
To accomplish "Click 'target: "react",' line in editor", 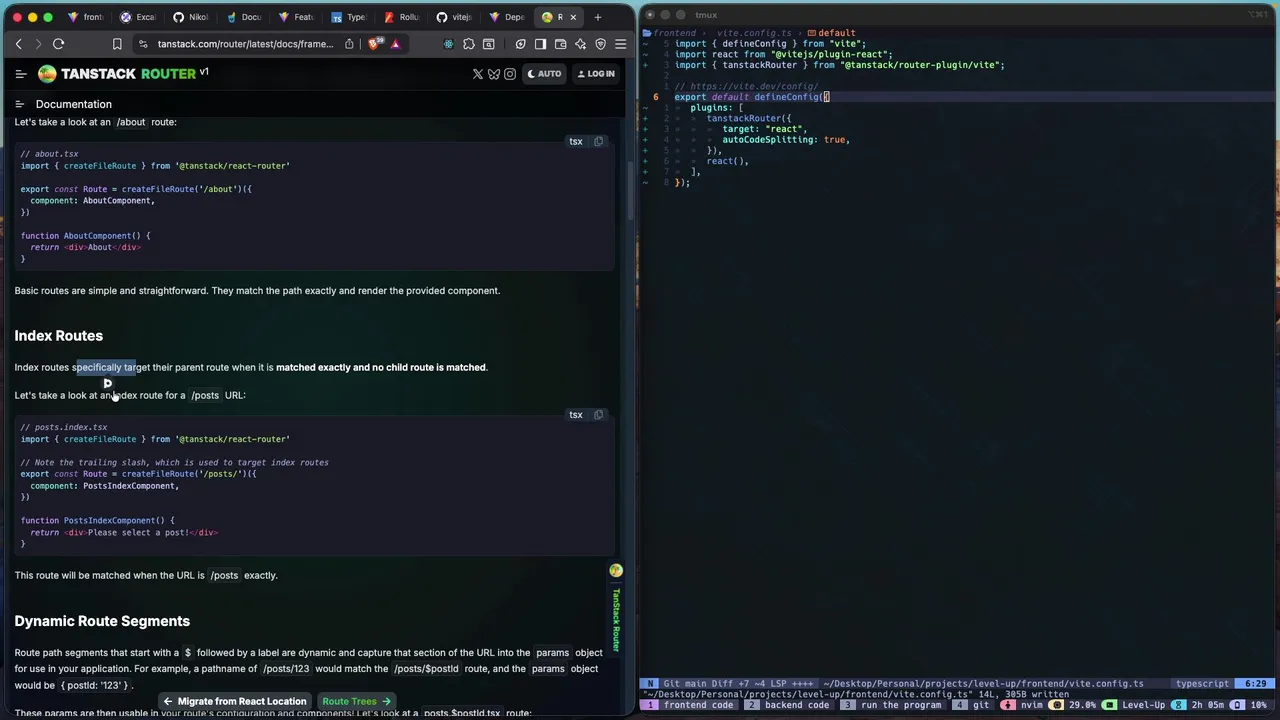I will (765, 129).
